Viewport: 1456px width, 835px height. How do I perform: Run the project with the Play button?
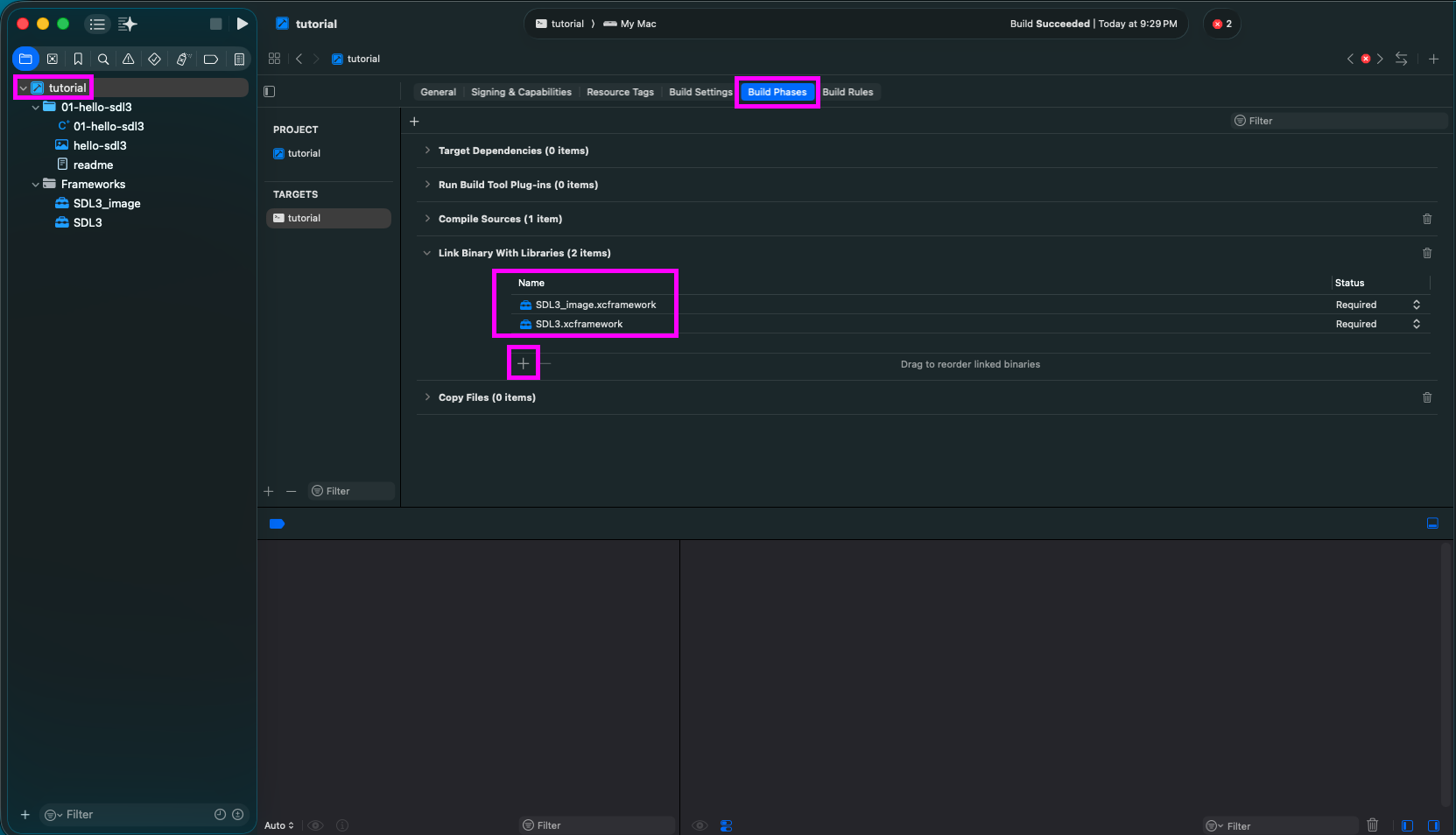243,24
